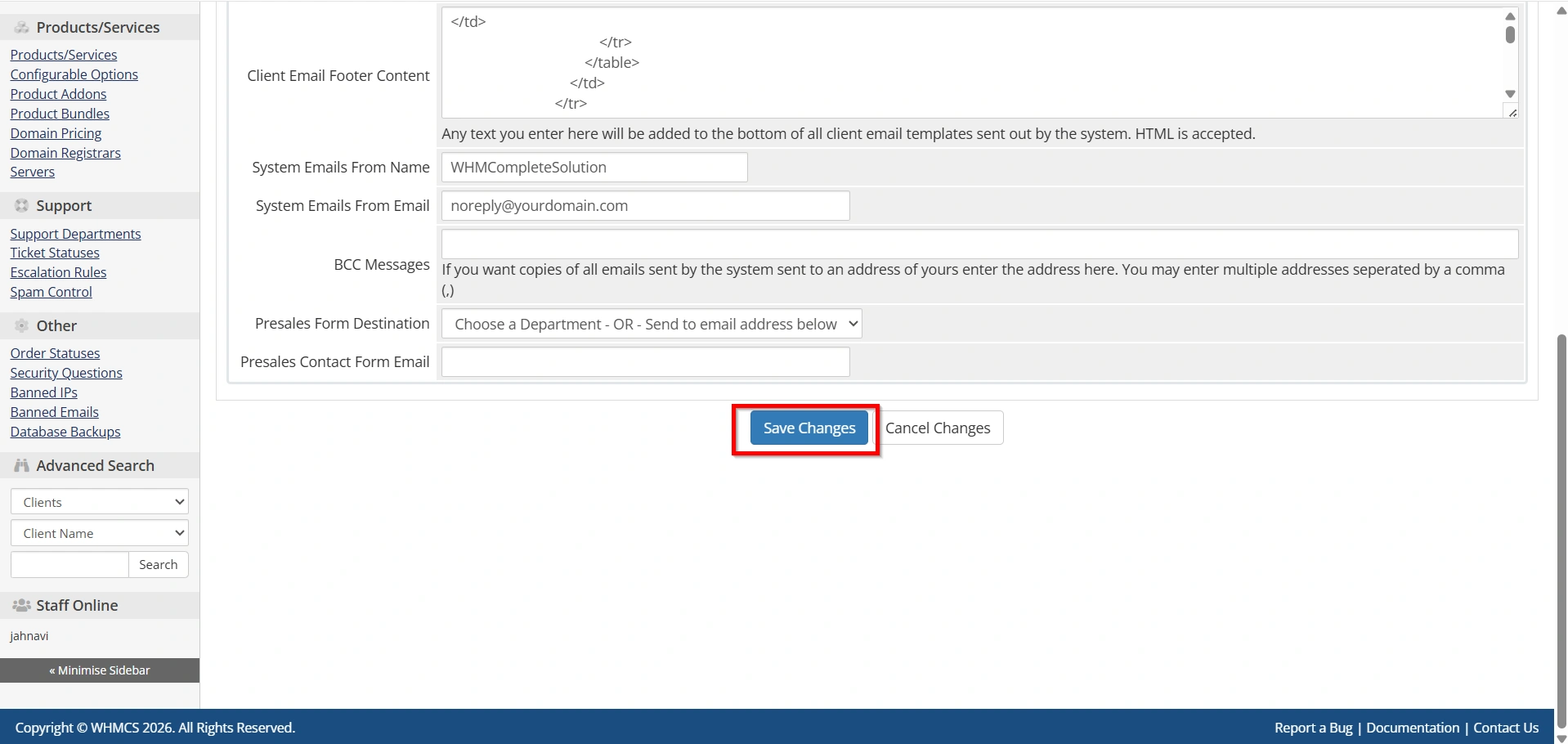Click the Advanced Search heading

click(95, 465)
